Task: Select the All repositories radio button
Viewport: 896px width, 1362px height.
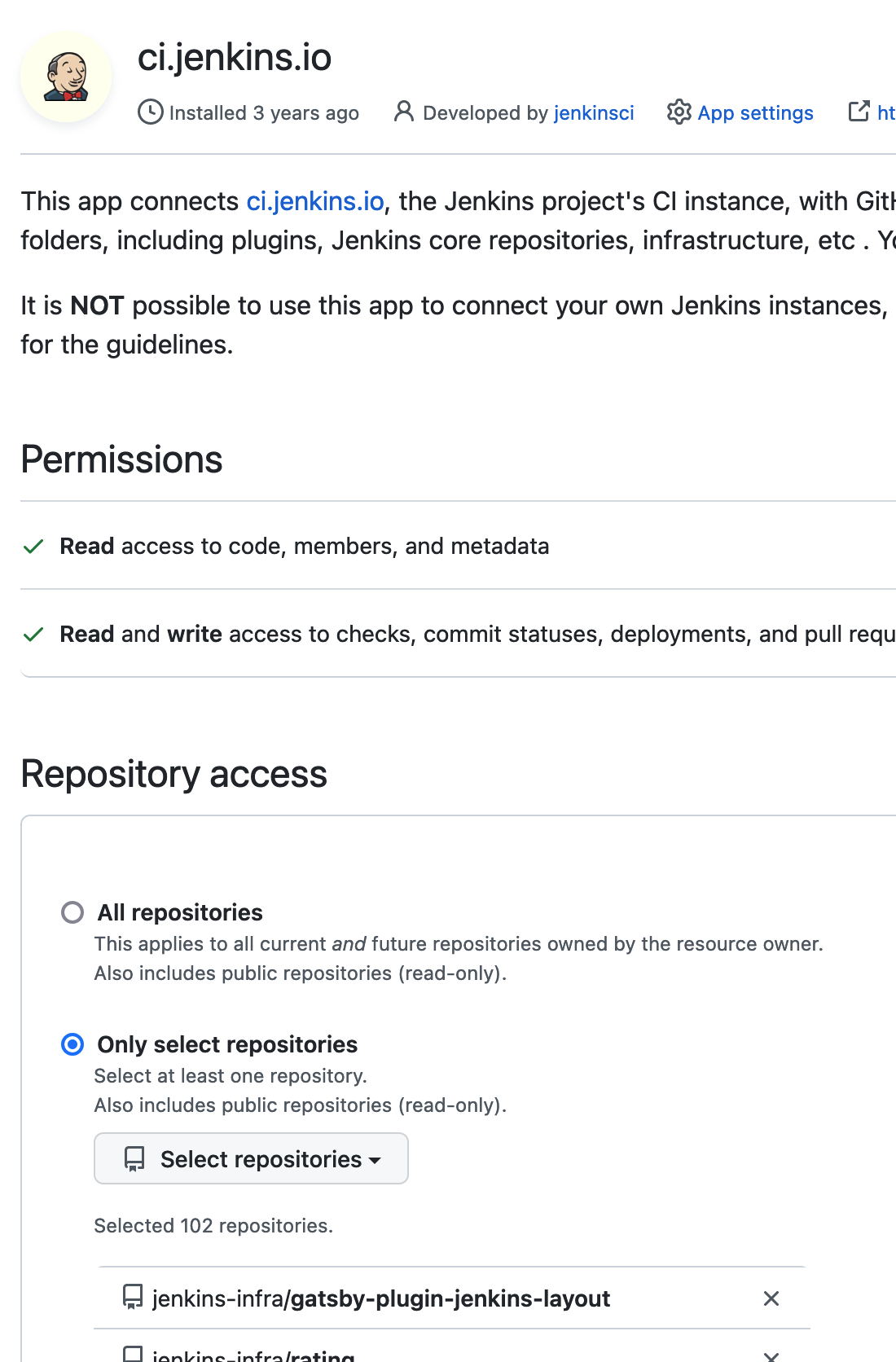Action: click(x=72, y=912)
